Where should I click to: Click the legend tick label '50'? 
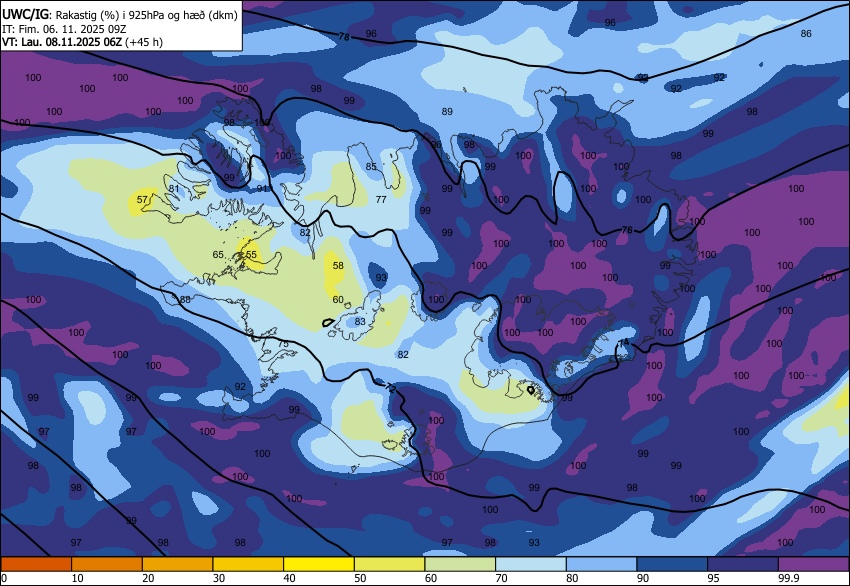pyautogui.click(x=360, y=578)
